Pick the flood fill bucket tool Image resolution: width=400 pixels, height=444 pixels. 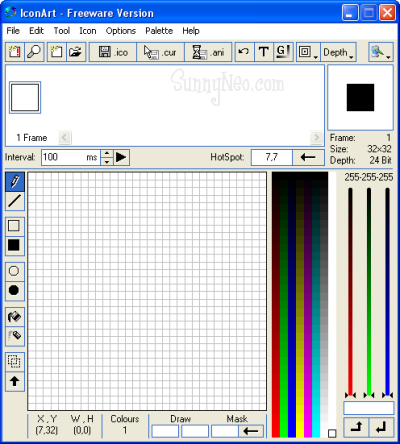(x=15, y=316)
